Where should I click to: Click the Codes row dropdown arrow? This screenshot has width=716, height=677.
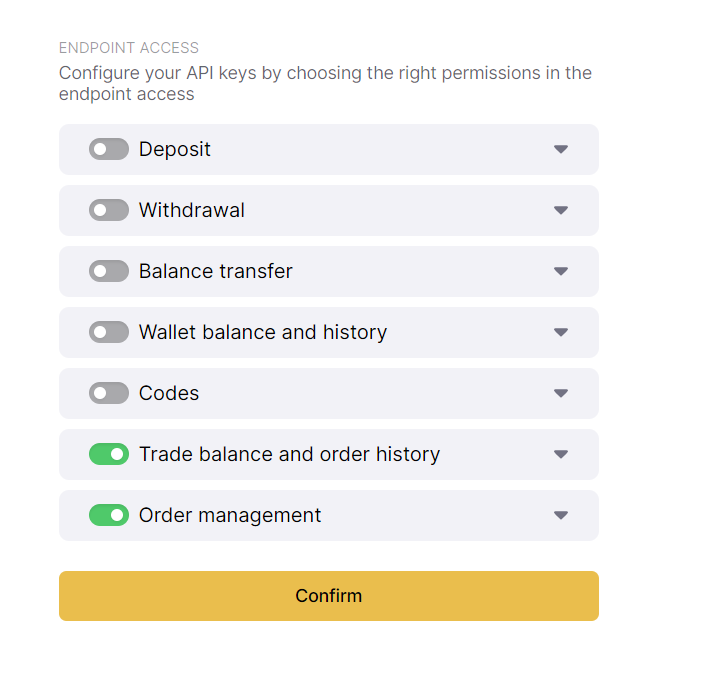561,393
